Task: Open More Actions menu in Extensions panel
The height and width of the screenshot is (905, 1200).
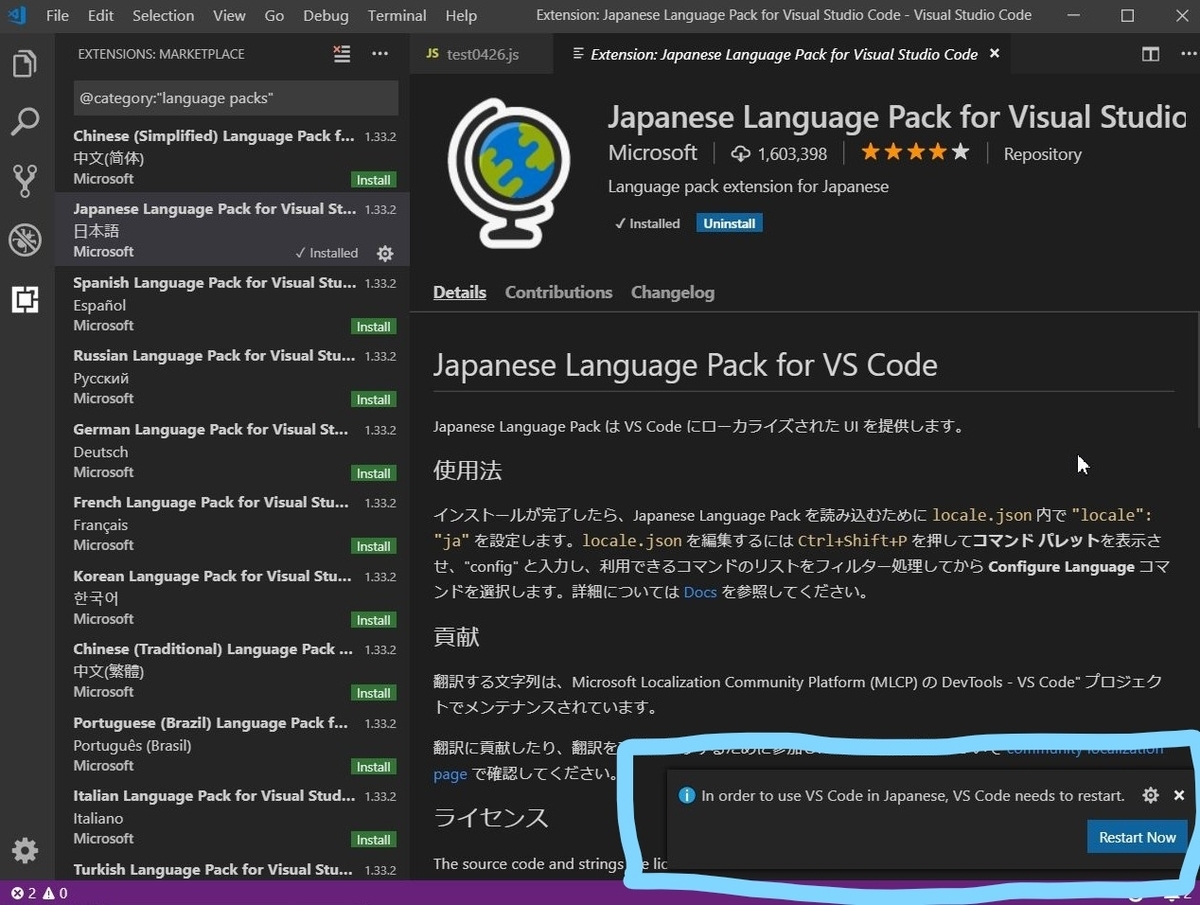Action: point(380,54)
